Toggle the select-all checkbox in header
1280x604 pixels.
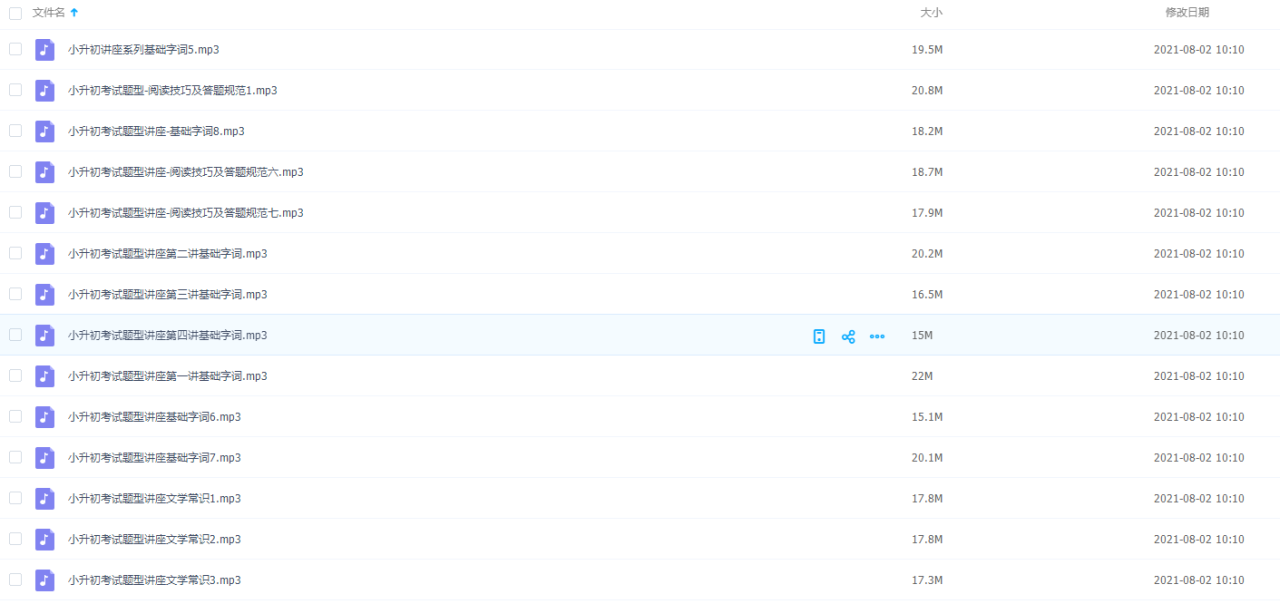(x=15, y=13)
